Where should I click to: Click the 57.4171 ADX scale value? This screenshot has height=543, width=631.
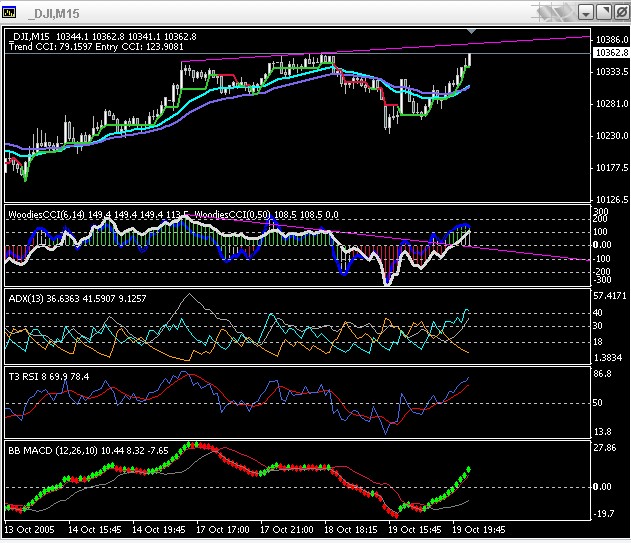pyautogui.click(x=610, y=296)
